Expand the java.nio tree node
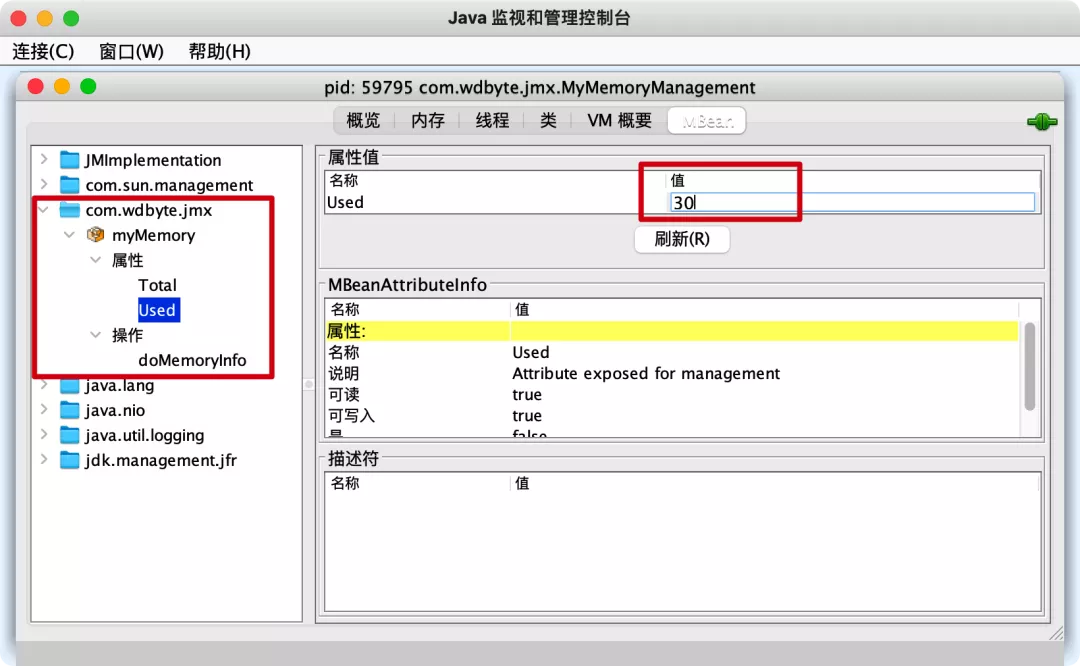 tap(44, 409)
